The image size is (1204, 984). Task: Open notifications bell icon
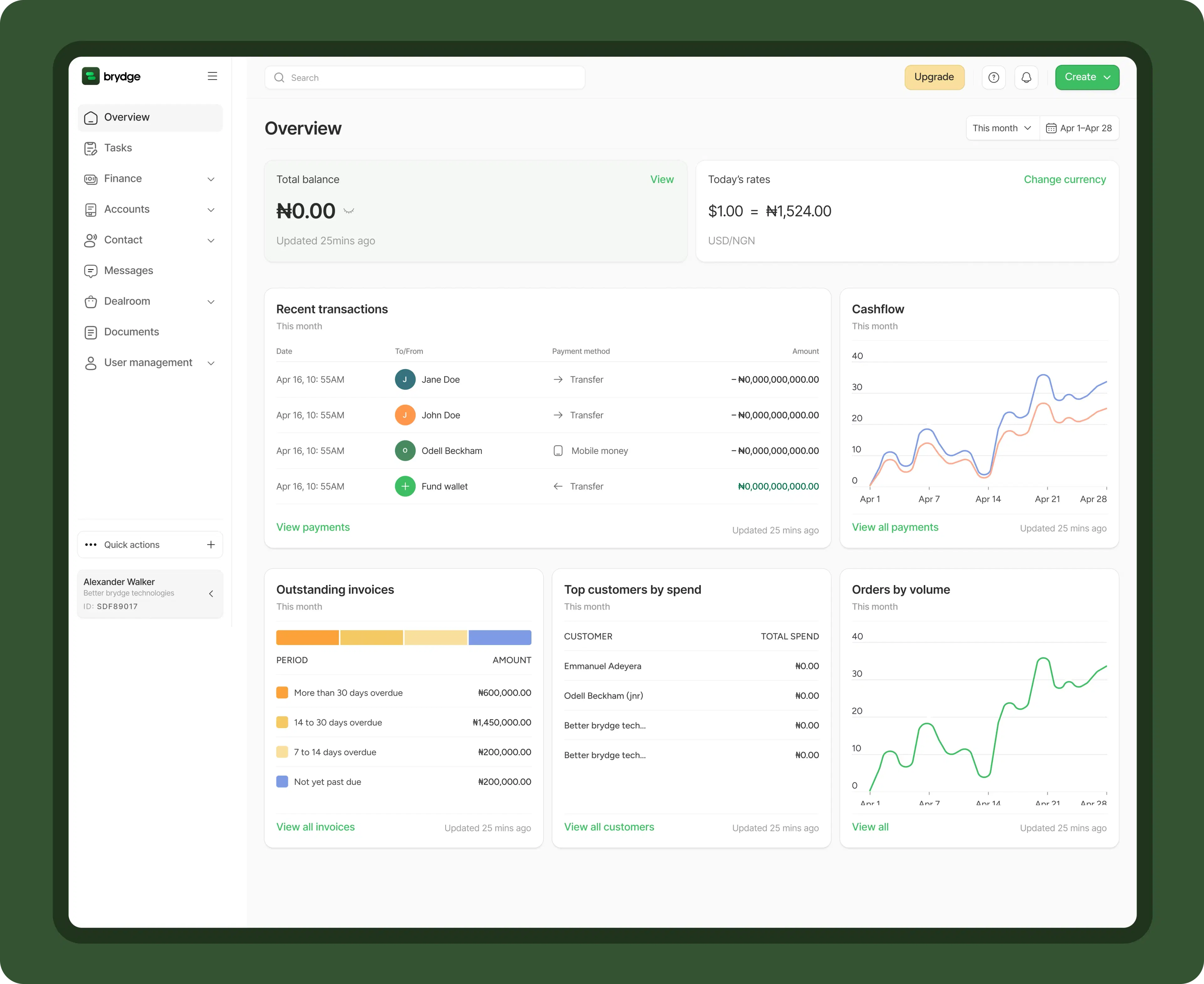pos(1026,78)
